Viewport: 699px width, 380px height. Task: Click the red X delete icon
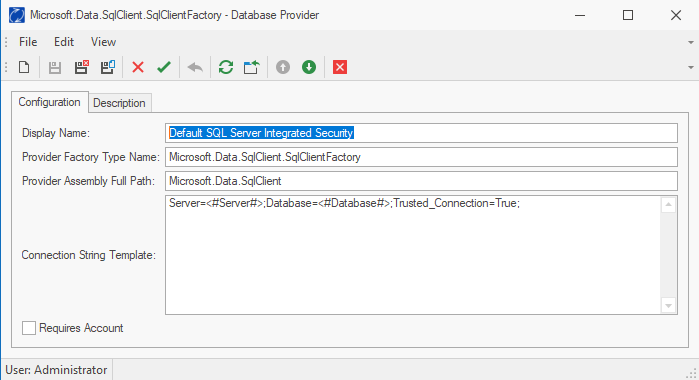[138, 67]
